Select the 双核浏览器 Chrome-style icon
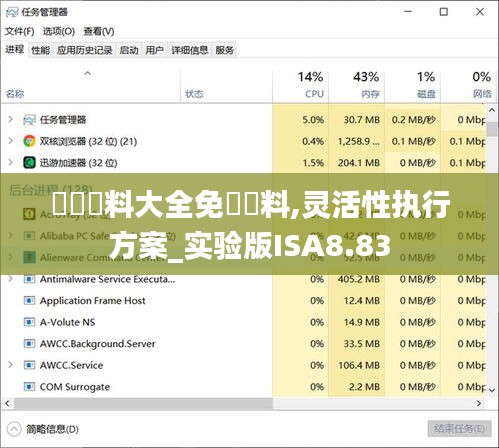This screenshot has height=448, width=499. click(x=29, y=141)
